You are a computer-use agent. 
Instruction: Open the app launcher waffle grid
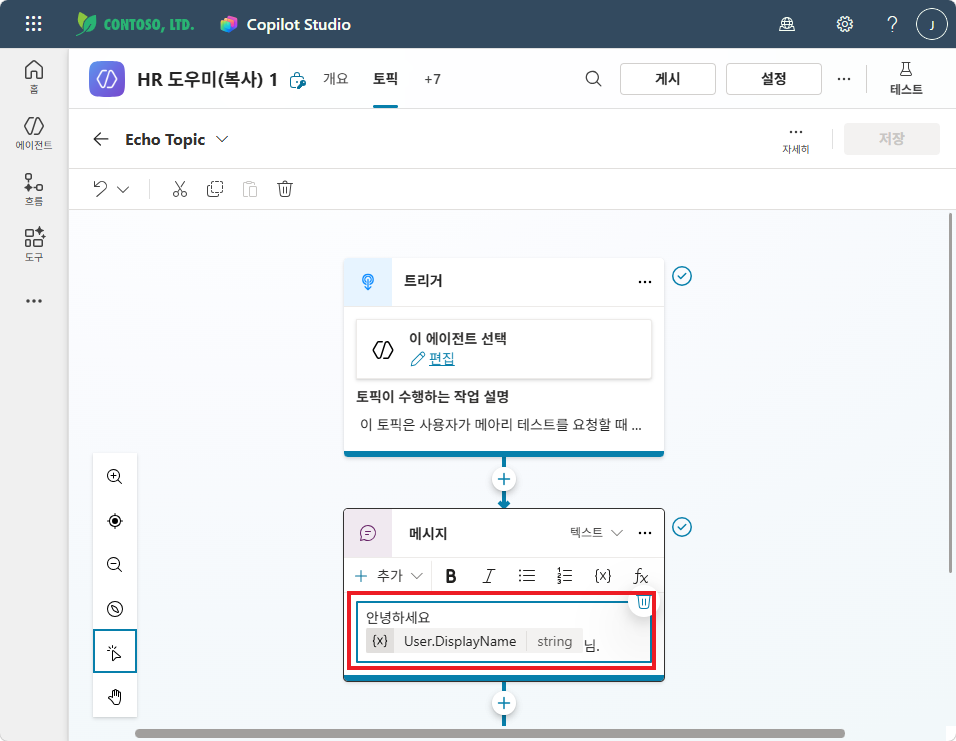pyautogui.click(x=34, y=24)
